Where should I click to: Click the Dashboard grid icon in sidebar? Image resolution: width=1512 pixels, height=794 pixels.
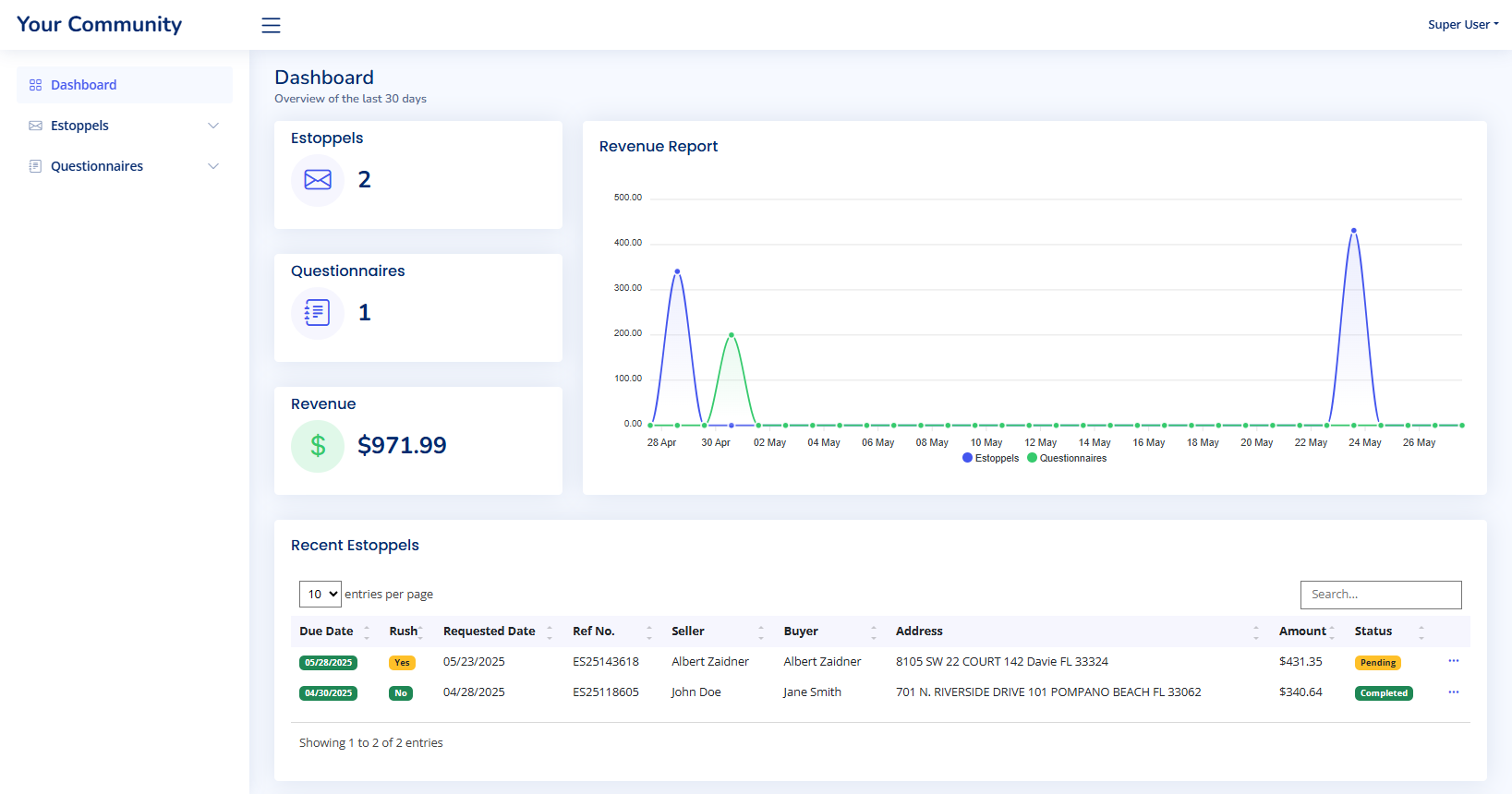(35, 85)
